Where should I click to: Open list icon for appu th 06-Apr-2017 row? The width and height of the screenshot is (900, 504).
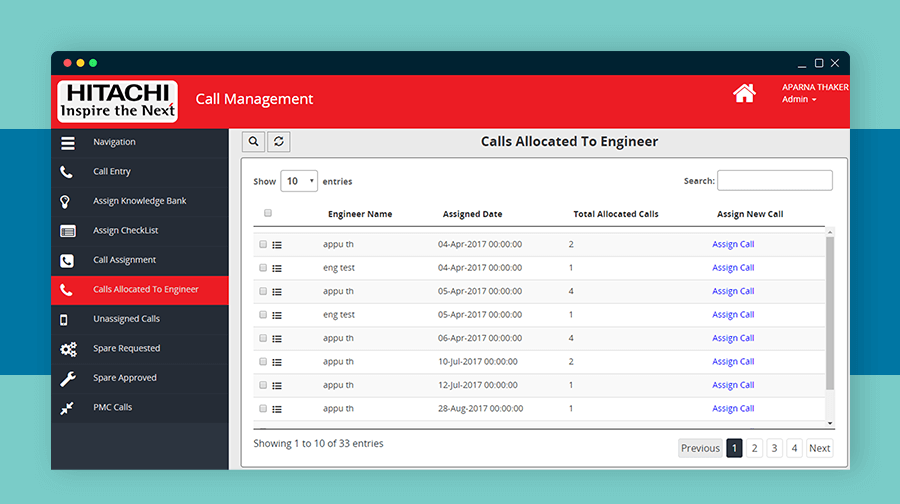(277, 339)
